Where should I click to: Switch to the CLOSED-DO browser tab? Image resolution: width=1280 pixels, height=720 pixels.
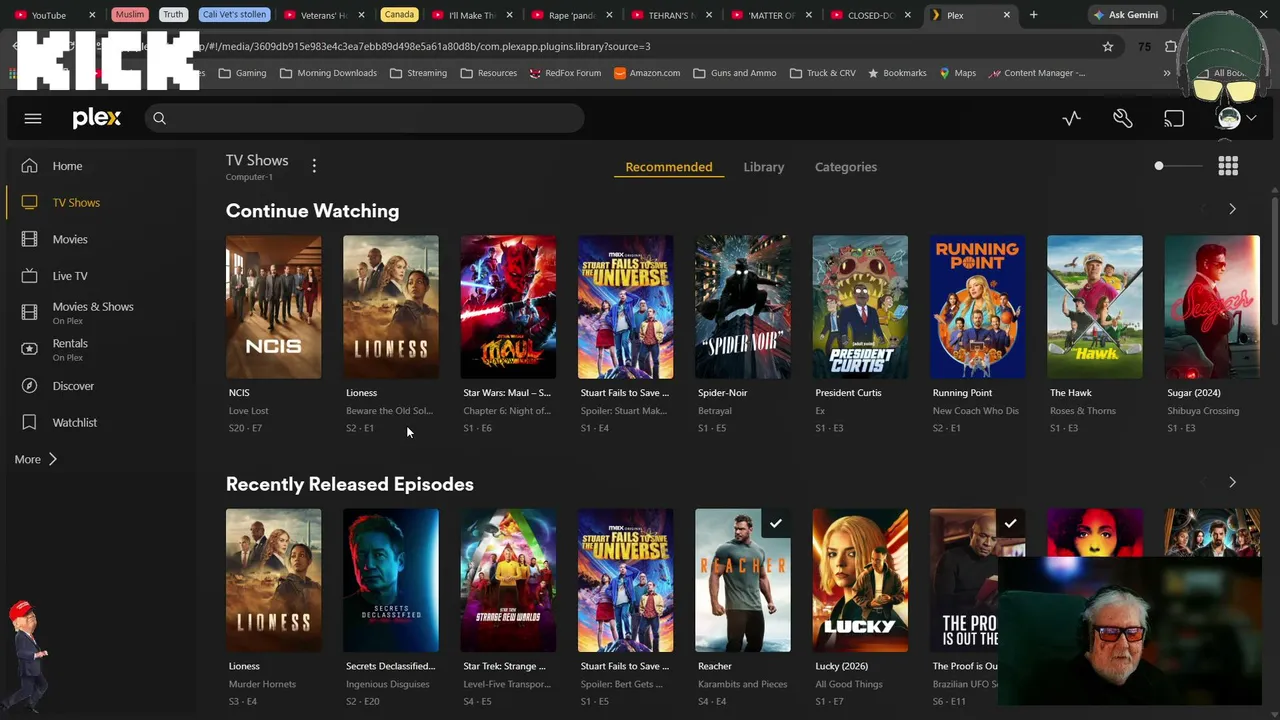point(872,15)
